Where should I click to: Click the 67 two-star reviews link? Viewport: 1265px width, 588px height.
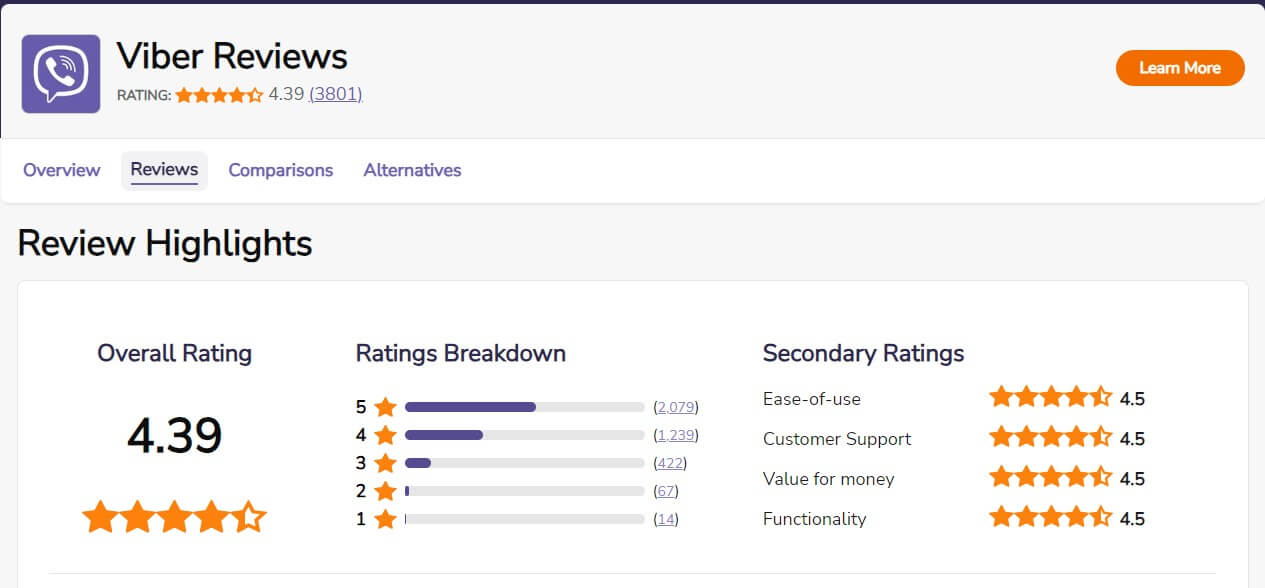point(666,491)
